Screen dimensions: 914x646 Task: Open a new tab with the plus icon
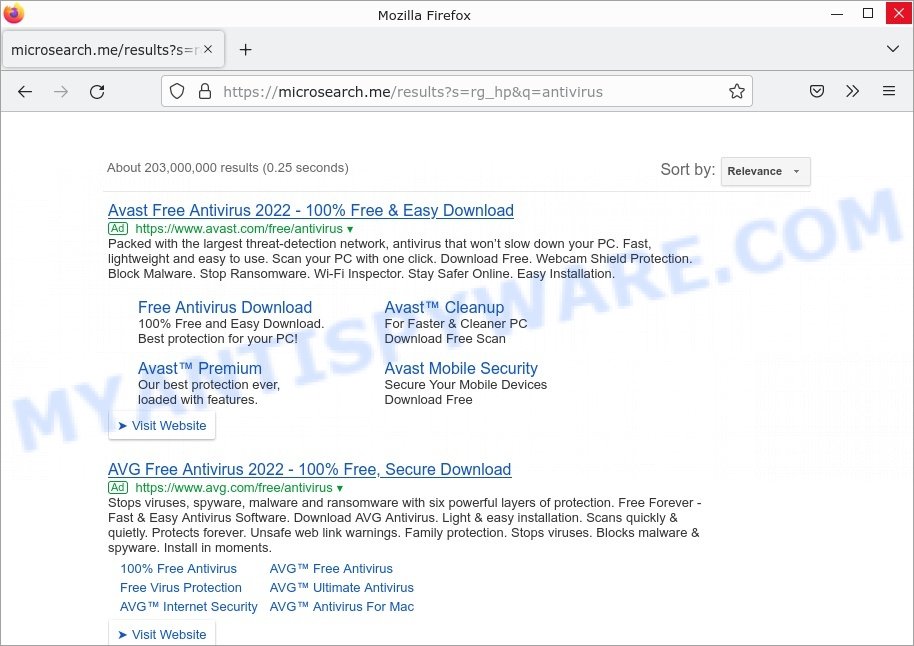246,48
